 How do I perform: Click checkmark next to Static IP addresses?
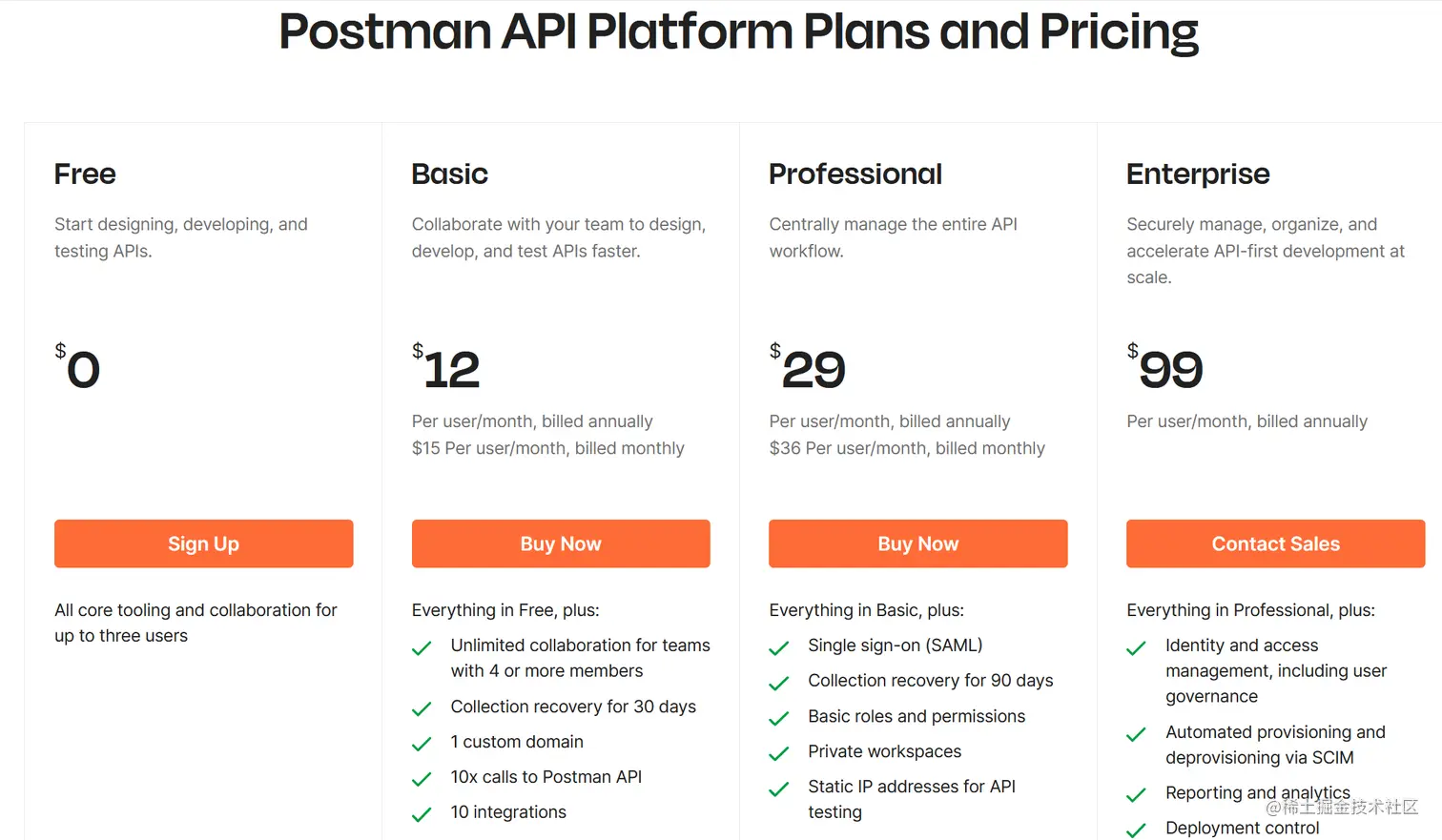click(779, 789)
